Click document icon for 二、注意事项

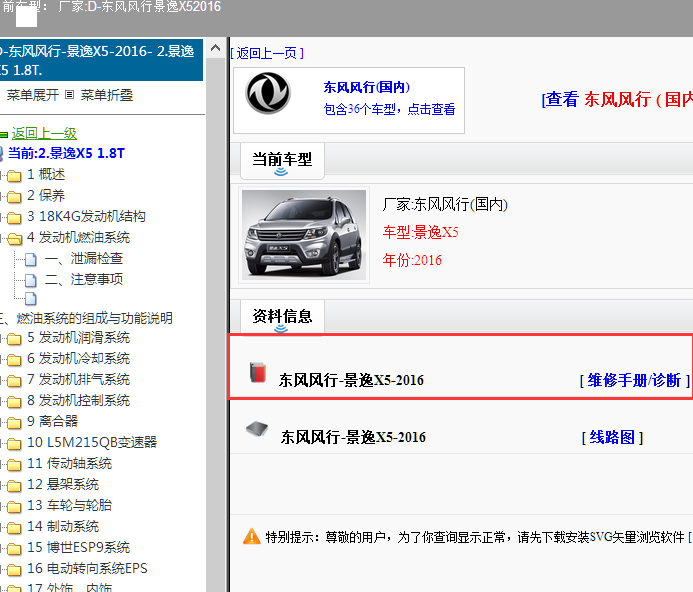pyautogui.click(x=30, y=280)
